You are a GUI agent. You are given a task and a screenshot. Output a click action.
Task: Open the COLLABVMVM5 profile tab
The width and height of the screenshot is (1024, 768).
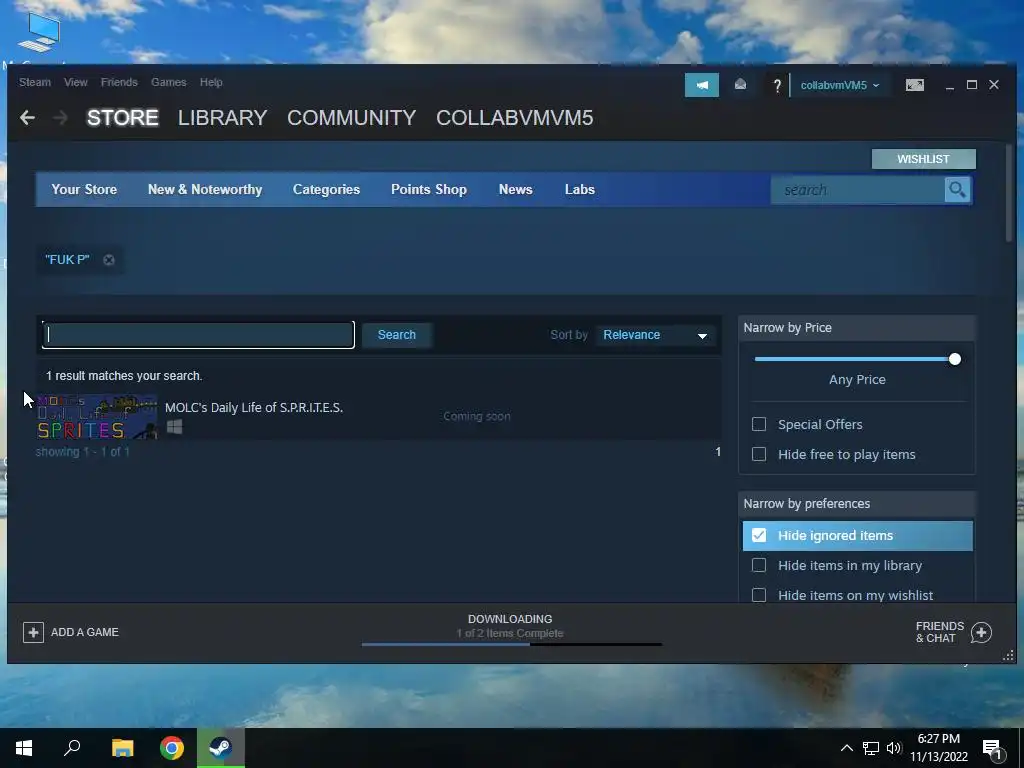[x=515, y=118]
